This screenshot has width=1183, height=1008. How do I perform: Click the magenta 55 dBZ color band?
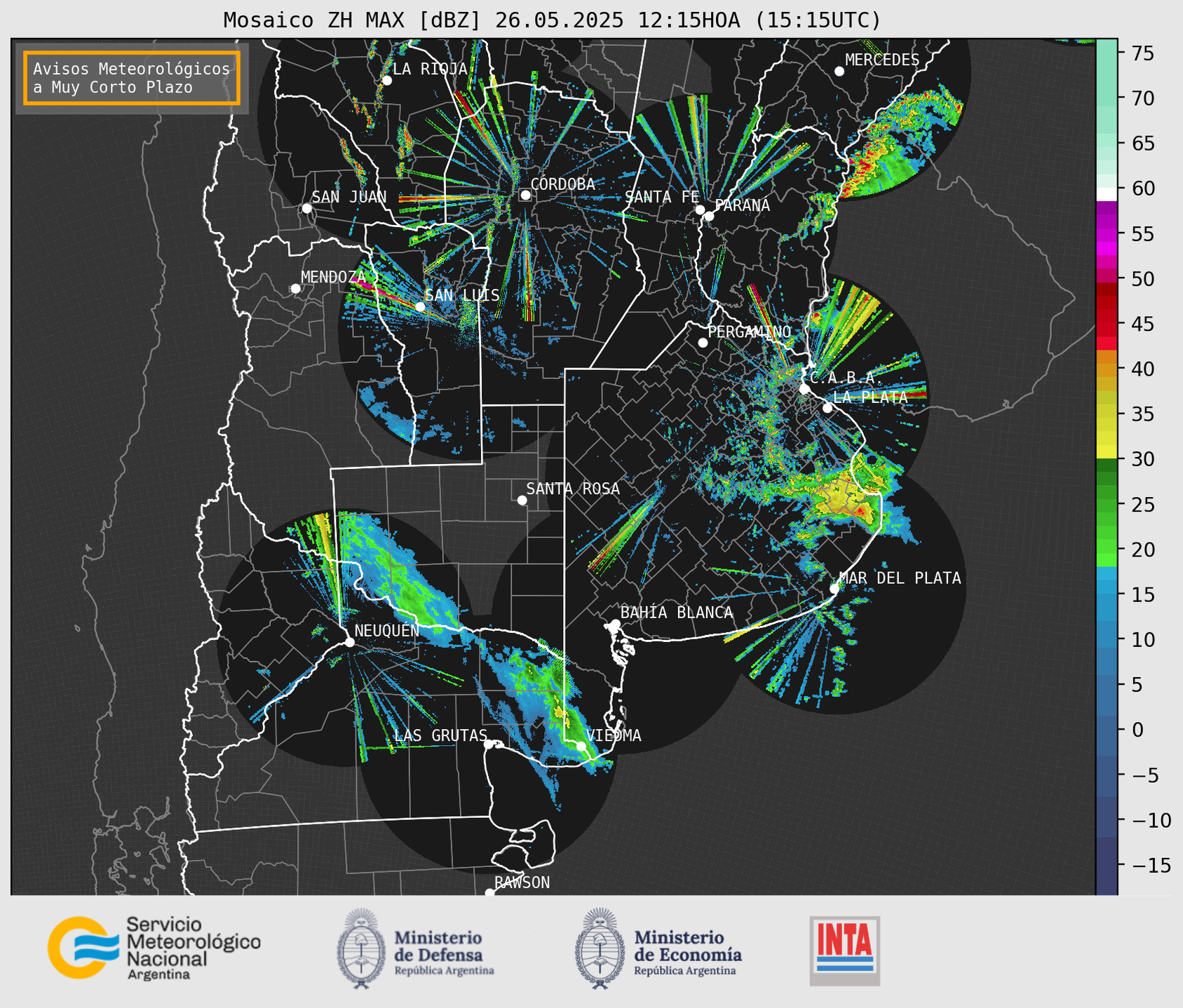pyautogui.click(x=1106, y=234)
